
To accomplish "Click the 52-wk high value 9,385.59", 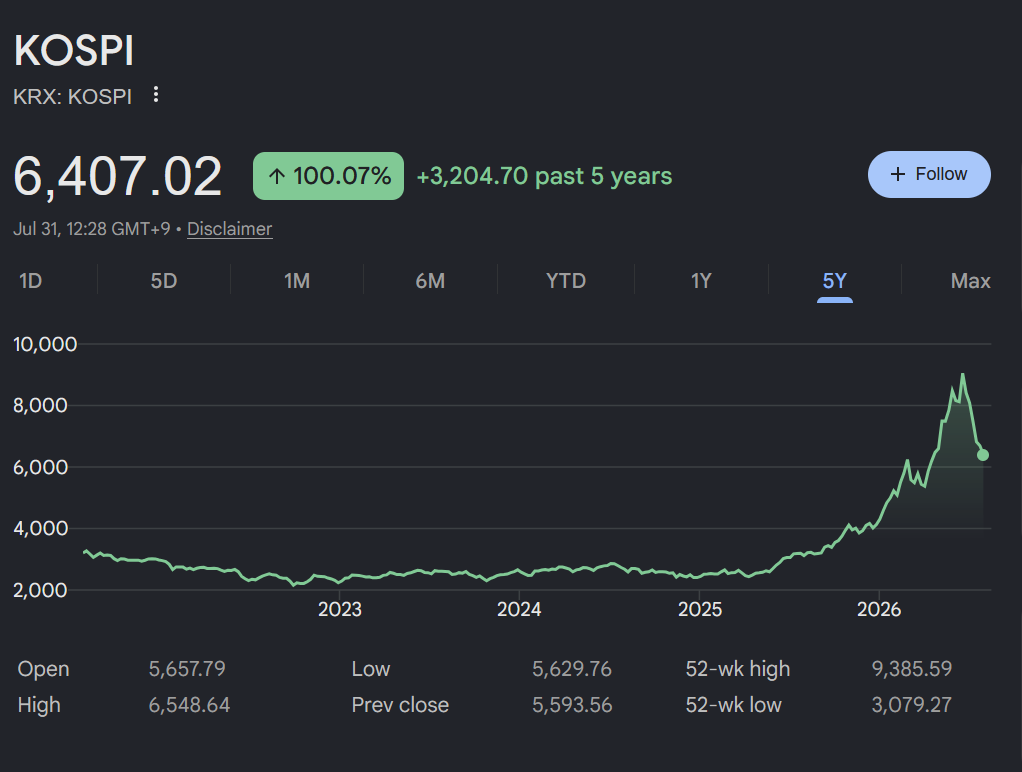I will 911,668.
